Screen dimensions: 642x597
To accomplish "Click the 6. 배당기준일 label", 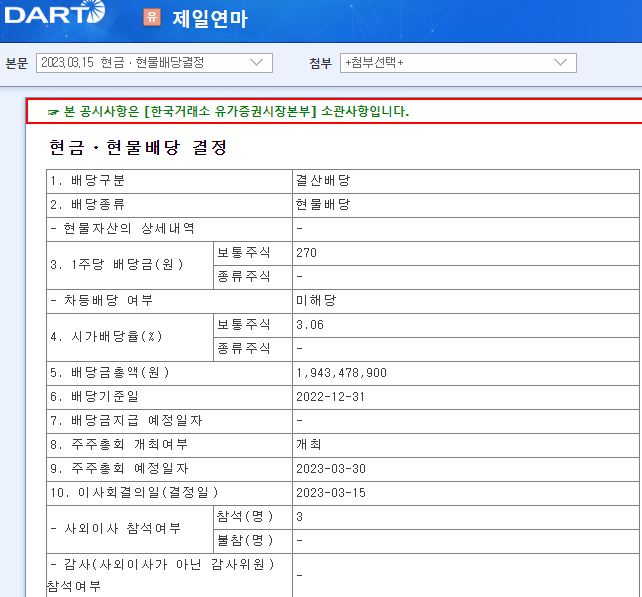I will coord(95,396).
